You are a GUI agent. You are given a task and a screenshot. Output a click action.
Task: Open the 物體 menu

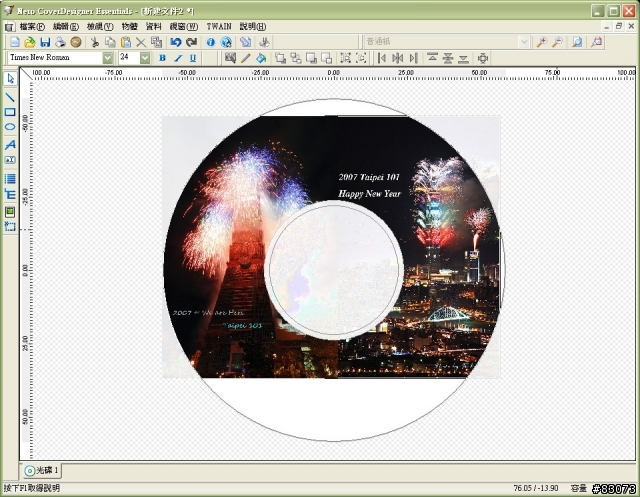click(x=130, y=27)
